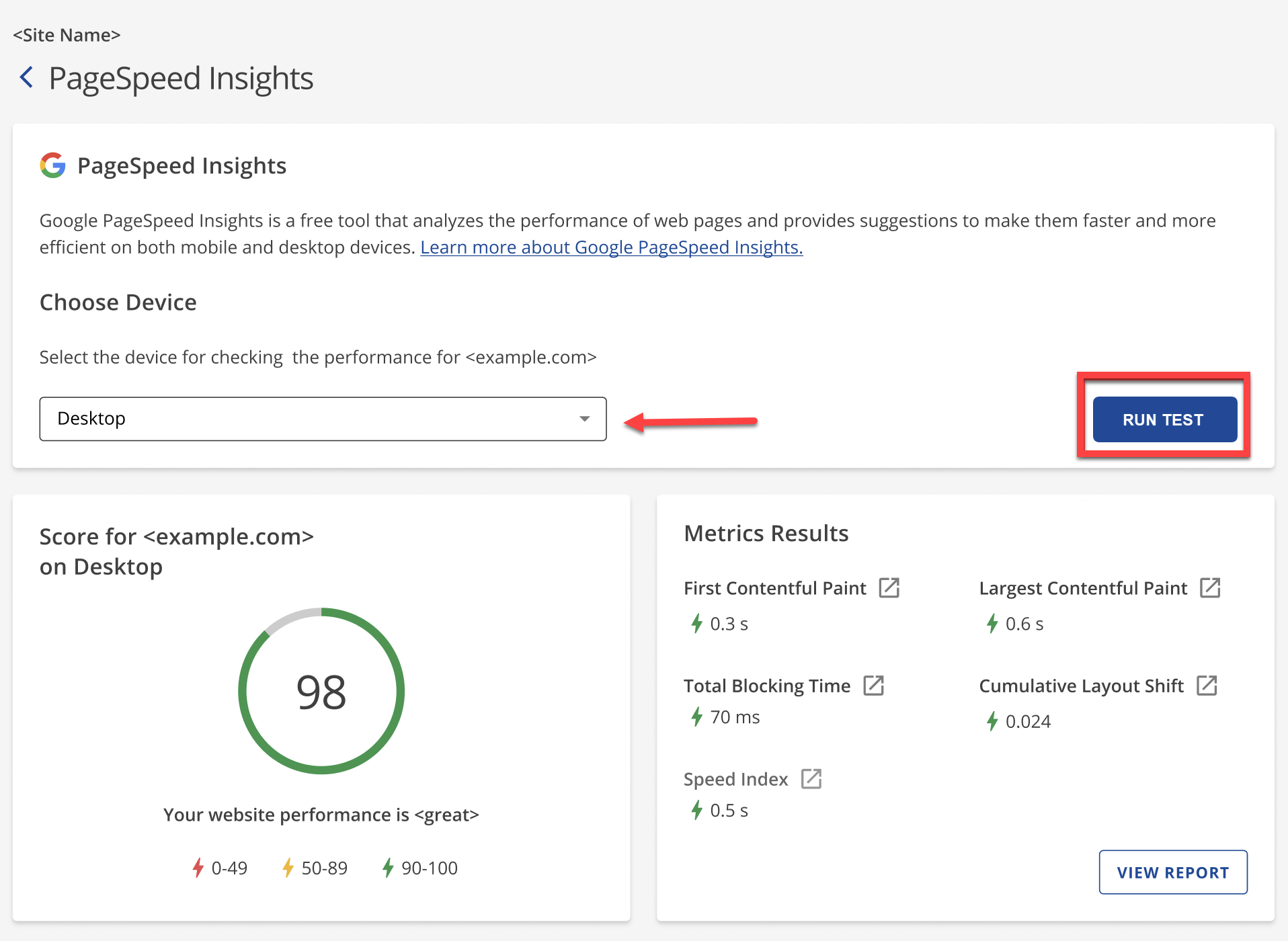Click the Metrics Results heading
The height and width of the screenshot is (941, 1288).
pyautogui.click(x=766, y=533)
